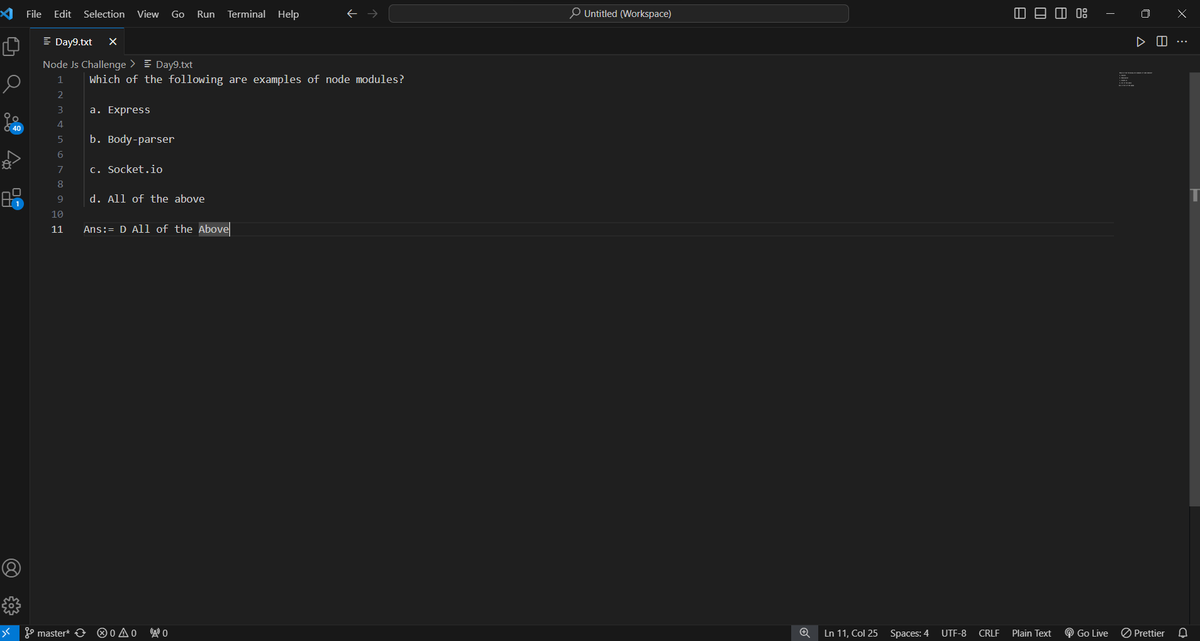
Task: Click the "Ans:= D All of the Above" line
Action: tap(157, 229)
